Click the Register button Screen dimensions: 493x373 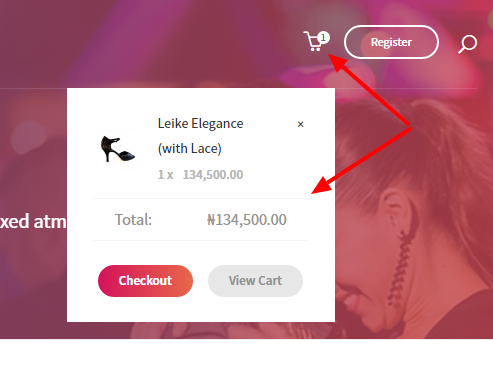pyautogui.click(x=391, y=42)
